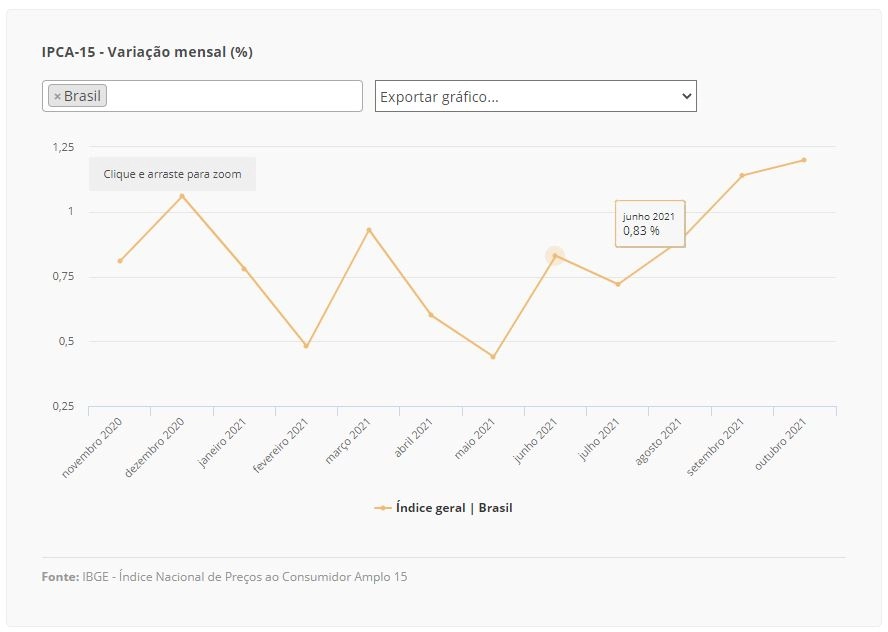Select the julho 2021 data point marker
The width and height of the screenshot is (888, 632).
click(618, 284)
